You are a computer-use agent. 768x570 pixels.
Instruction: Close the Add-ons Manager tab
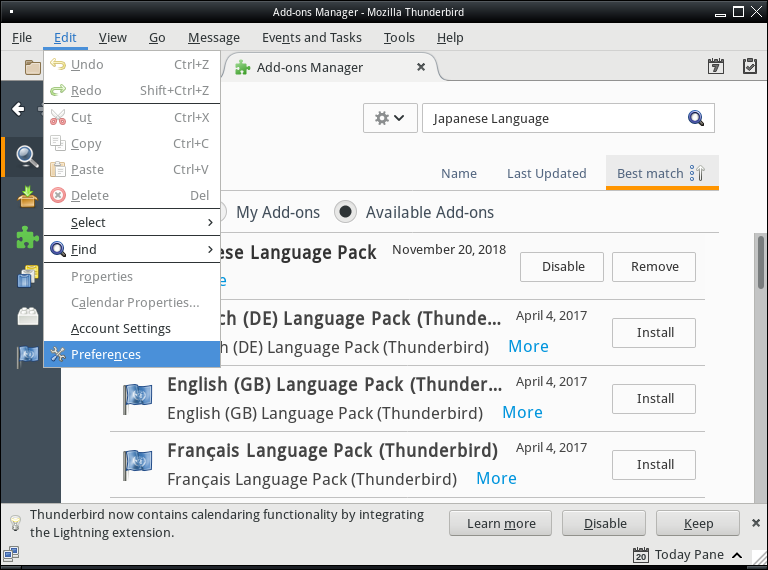421,67
